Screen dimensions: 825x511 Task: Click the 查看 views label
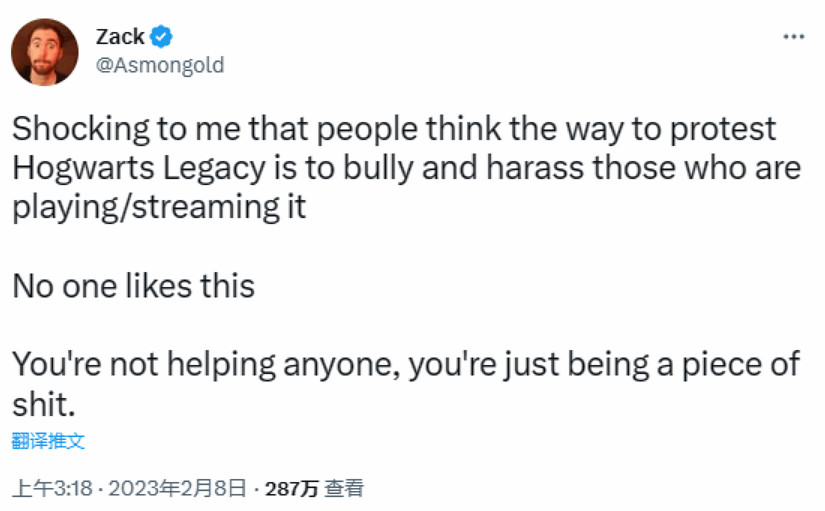tap(345, 488)
